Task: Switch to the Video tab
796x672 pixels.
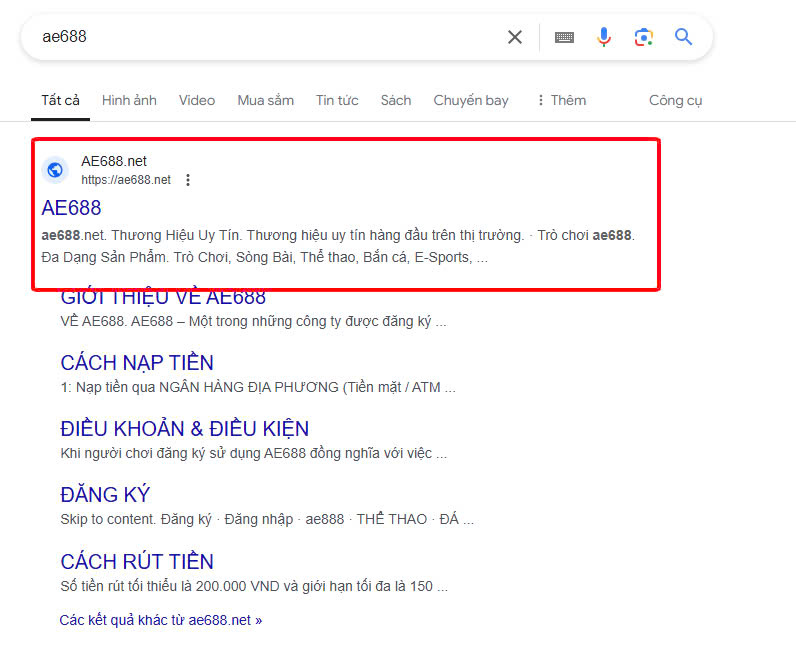Action: (197, 100)
